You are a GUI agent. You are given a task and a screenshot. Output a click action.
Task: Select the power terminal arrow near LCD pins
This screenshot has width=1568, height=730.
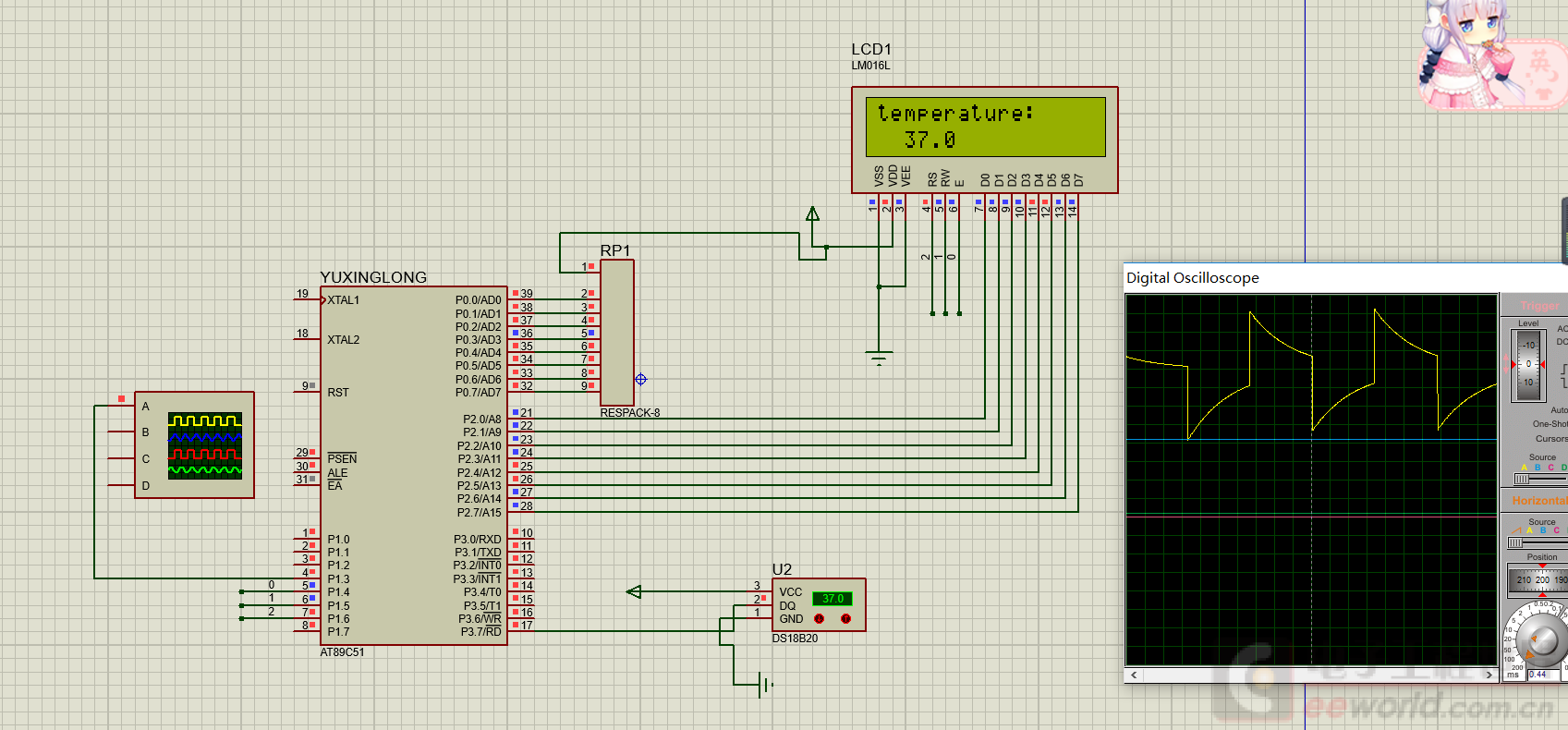click(x=812, y=214)
